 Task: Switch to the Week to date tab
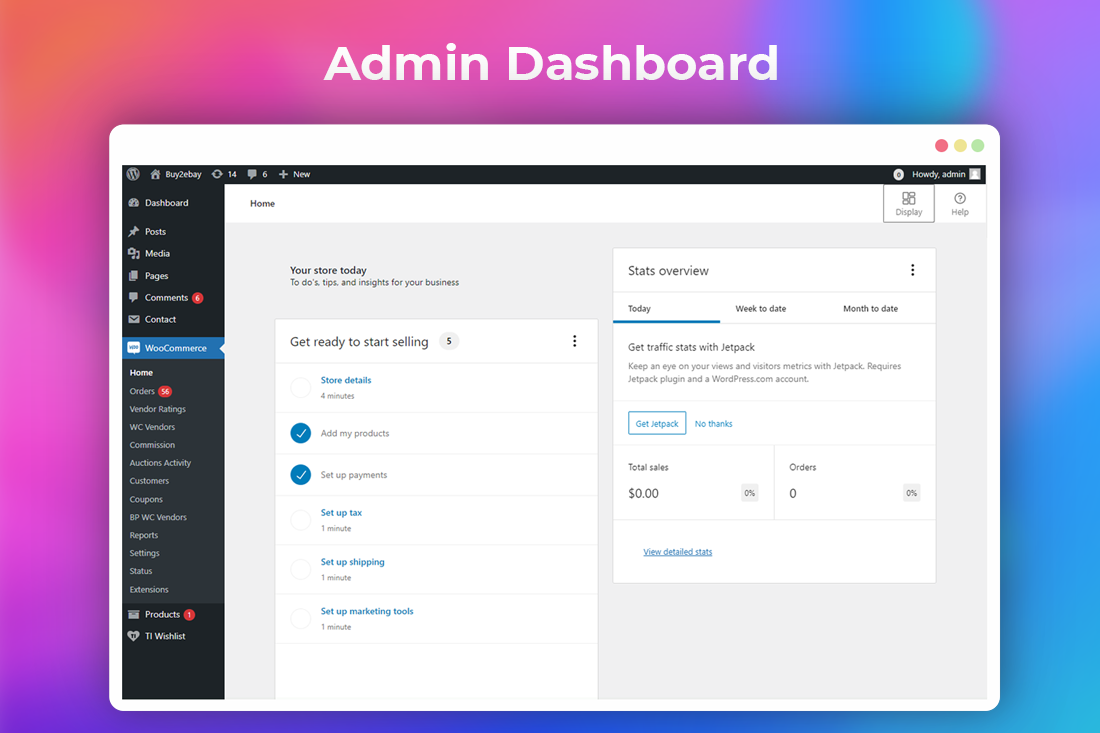761,309
